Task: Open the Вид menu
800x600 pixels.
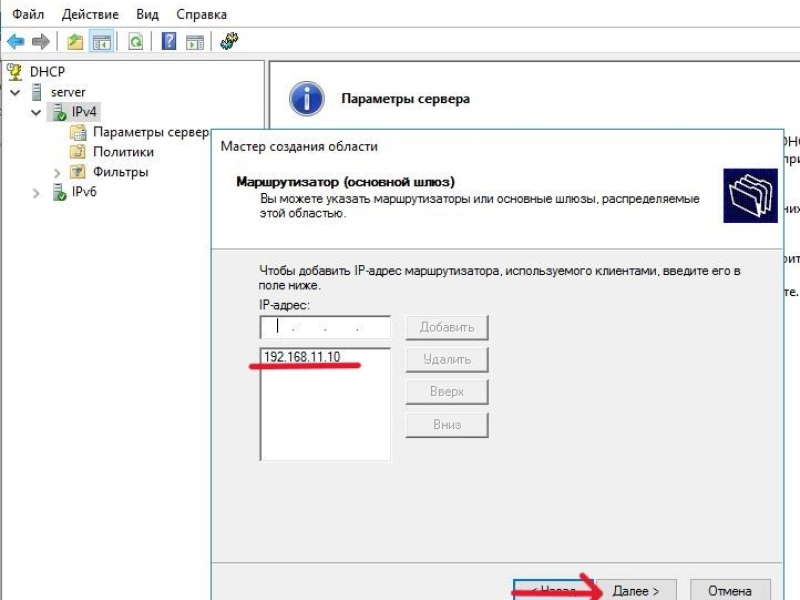Action: tap(147, 14)
